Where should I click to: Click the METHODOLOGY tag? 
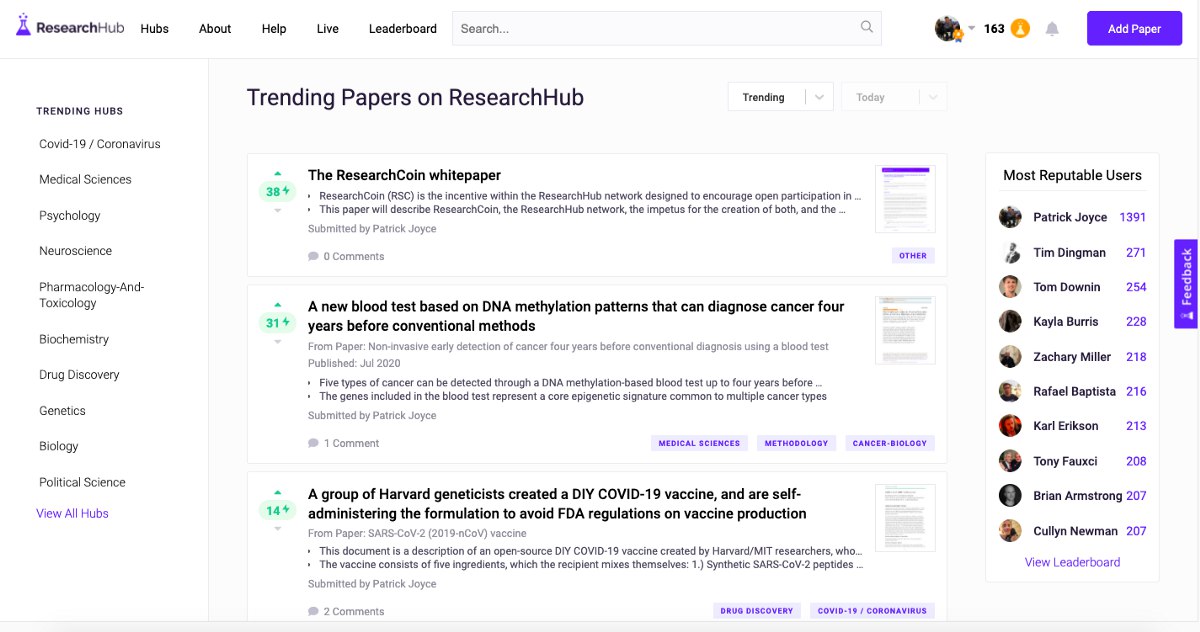pos(796,443)
